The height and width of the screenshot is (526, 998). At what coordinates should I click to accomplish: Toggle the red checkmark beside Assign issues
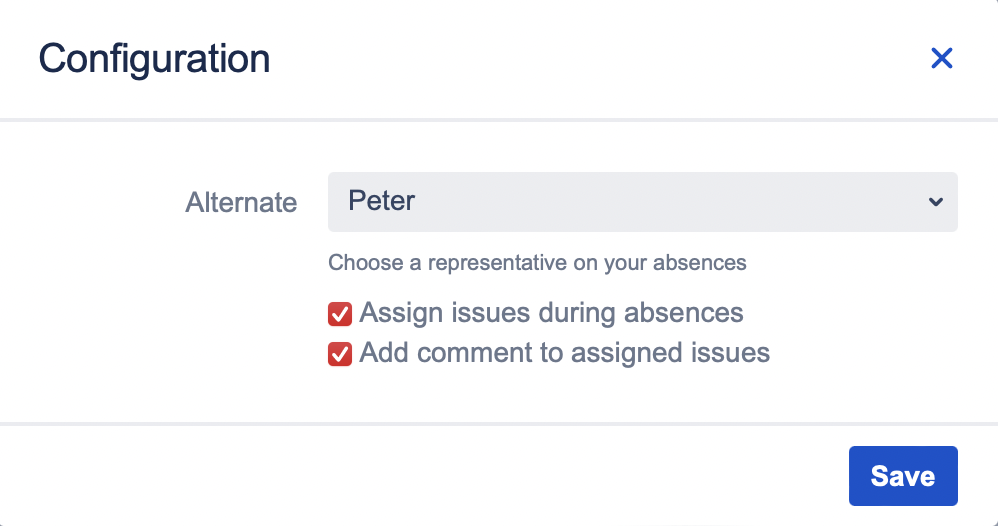[340, 314]
